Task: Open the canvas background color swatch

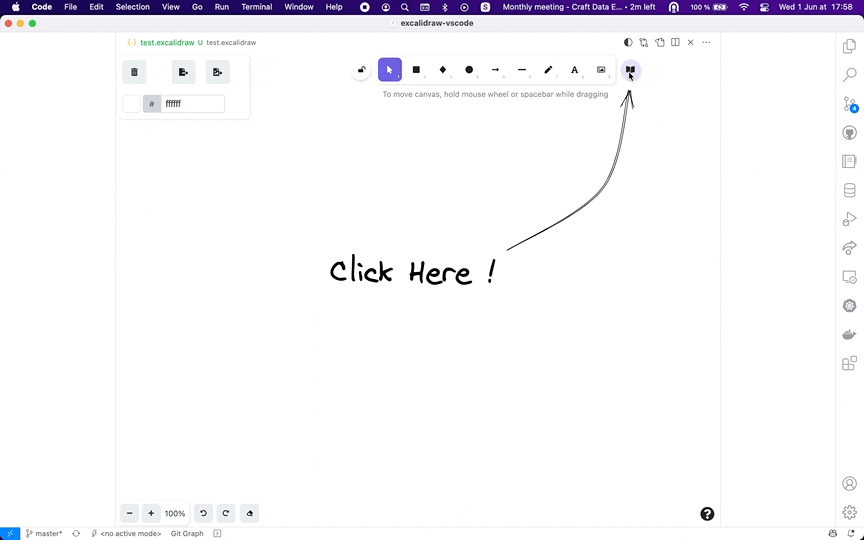Action: [131, 104]
